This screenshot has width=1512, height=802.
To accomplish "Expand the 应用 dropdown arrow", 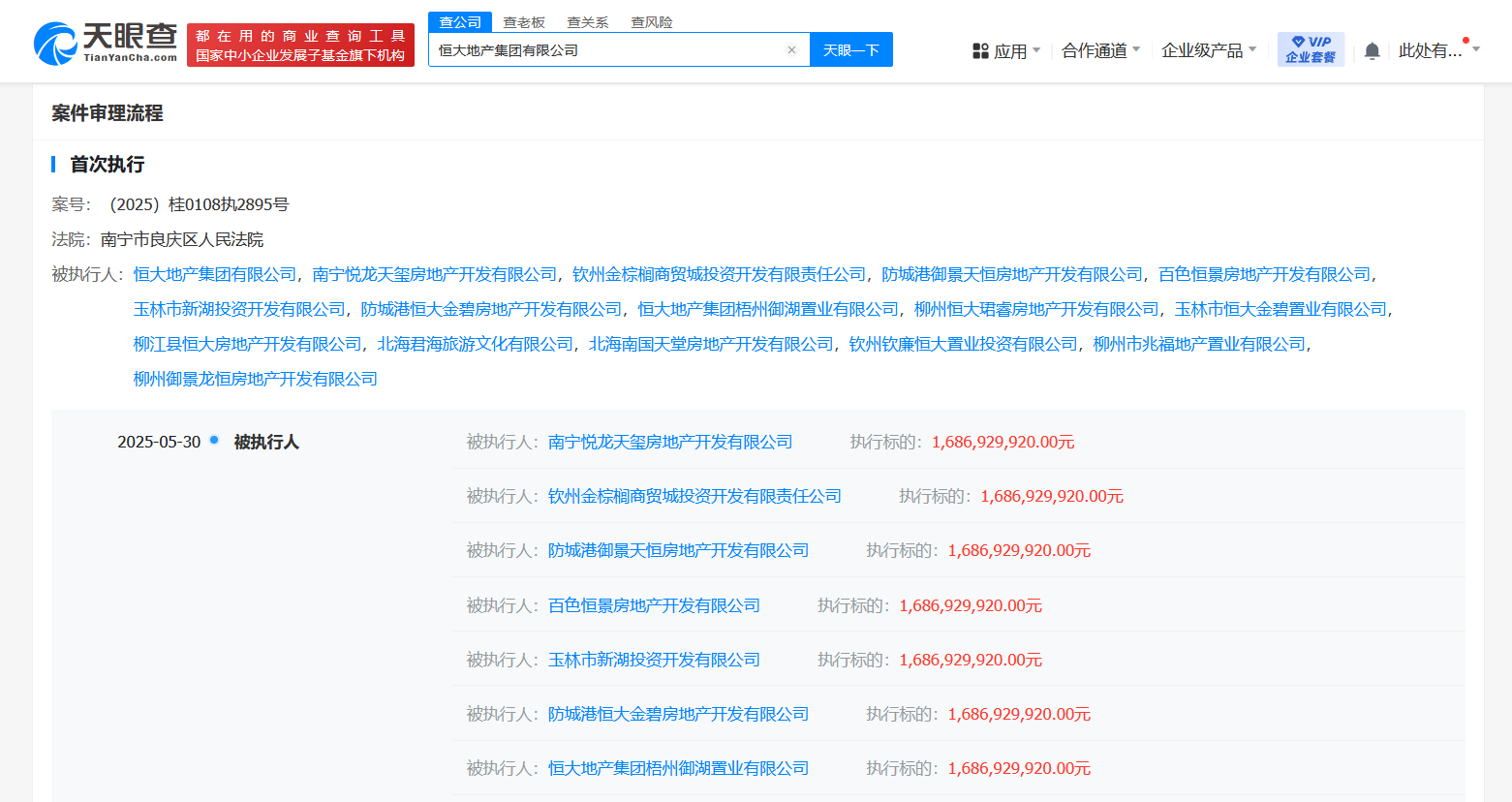I will [1036, 49].
